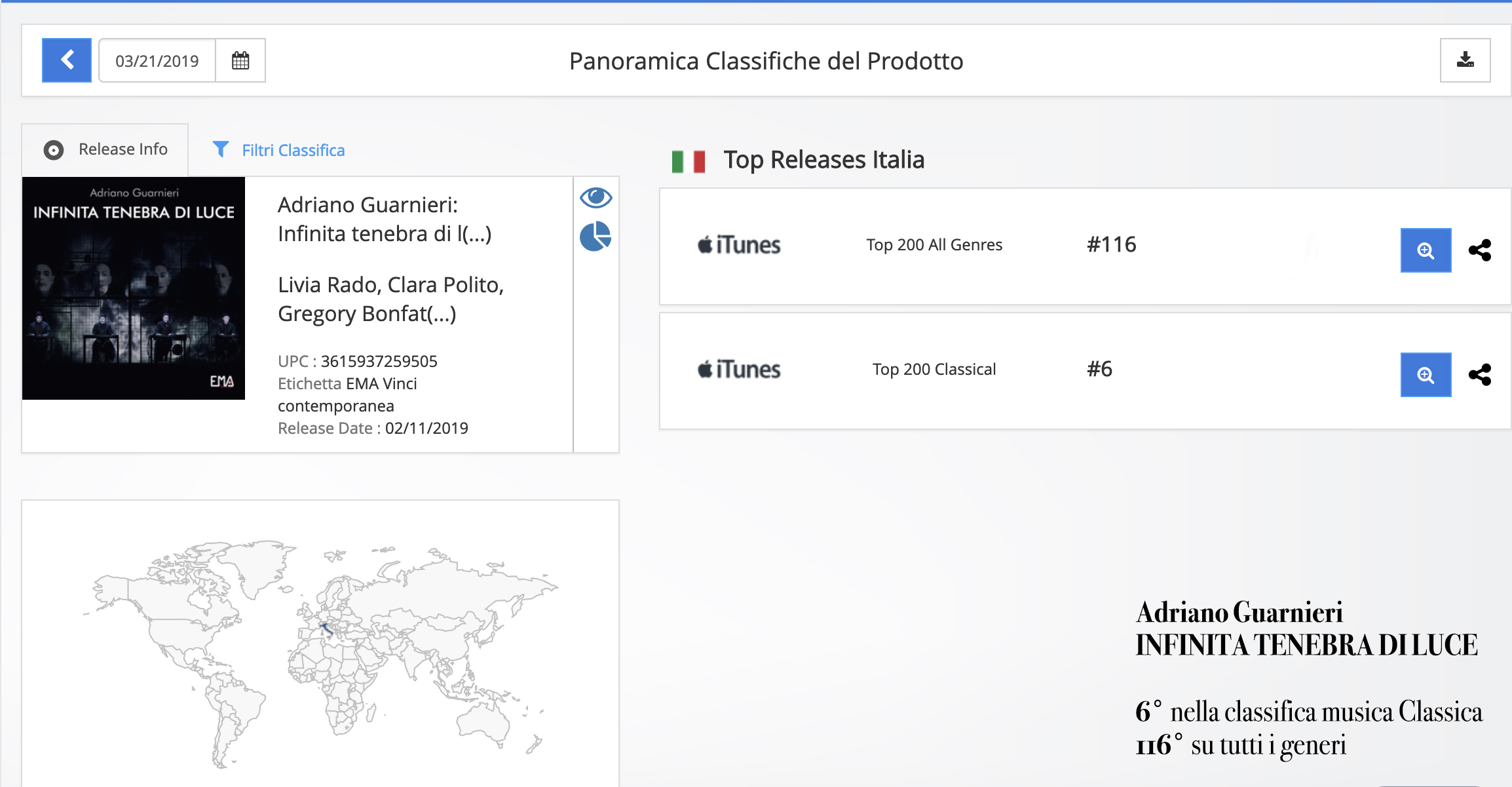Share the Top 200 All Genres ranking
The height and width of the screenshot is (787, 1512).
pos(1480,250)
